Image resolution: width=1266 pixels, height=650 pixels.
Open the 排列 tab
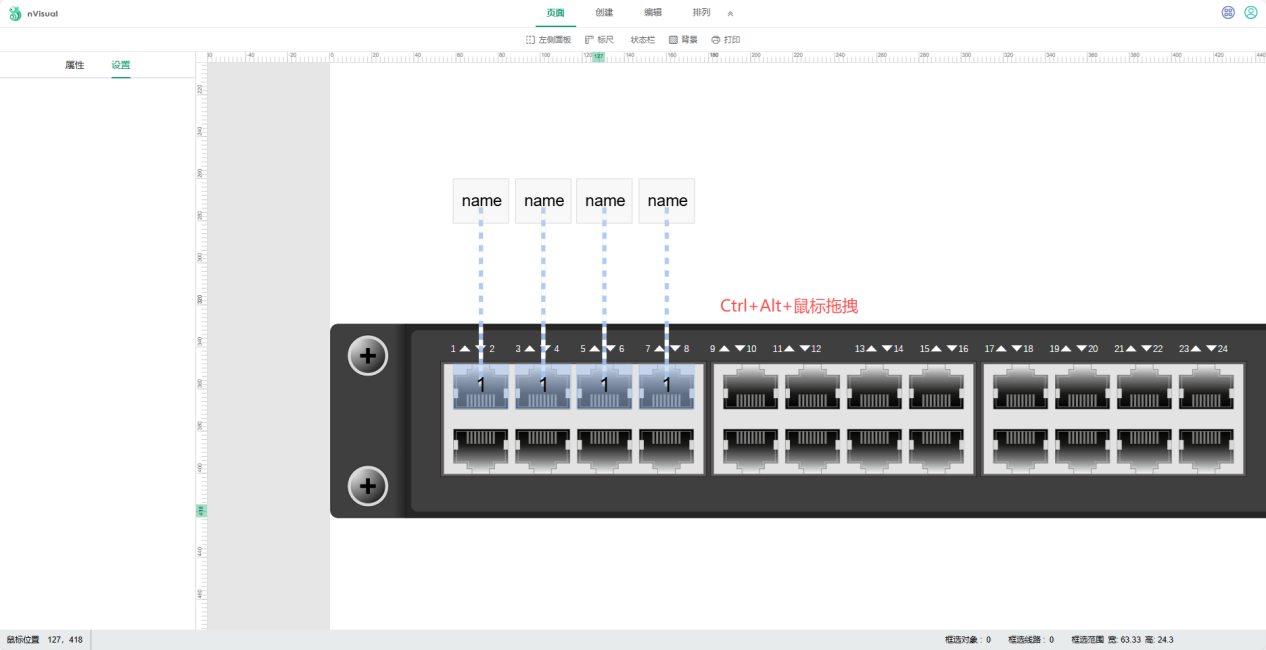701,13
